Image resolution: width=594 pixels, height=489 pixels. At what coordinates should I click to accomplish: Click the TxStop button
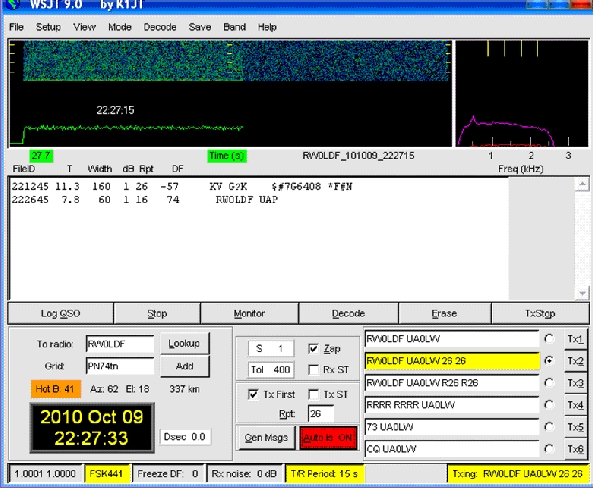point(540,314)
